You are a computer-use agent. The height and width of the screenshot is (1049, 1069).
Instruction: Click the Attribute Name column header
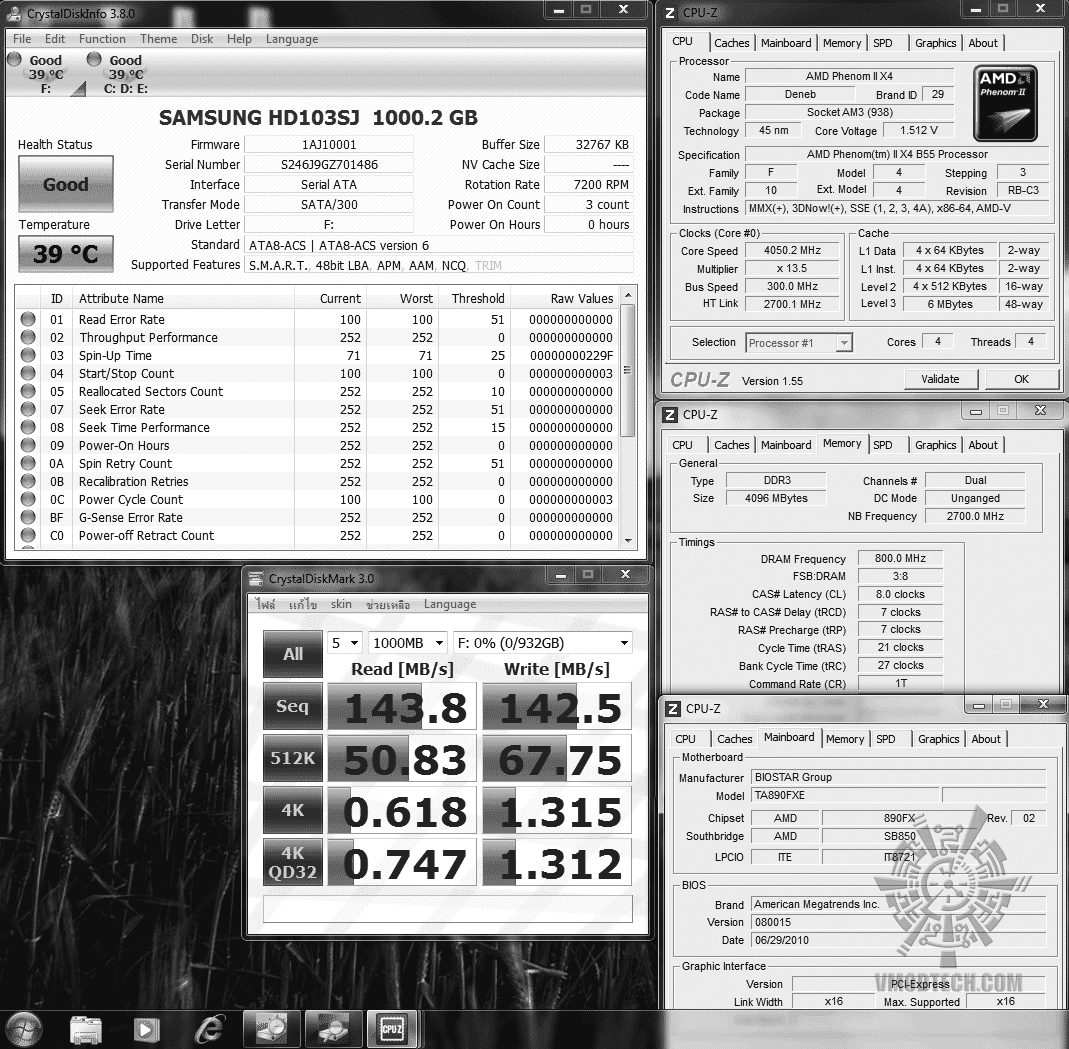(183, 299)
